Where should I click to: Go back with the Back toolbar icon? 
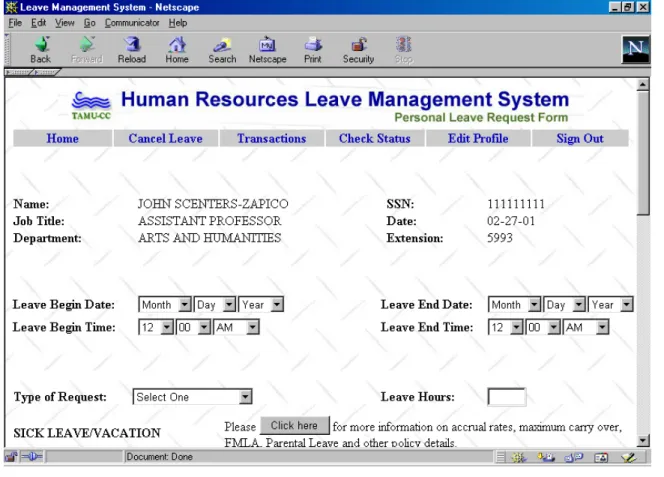click(41, 50)
